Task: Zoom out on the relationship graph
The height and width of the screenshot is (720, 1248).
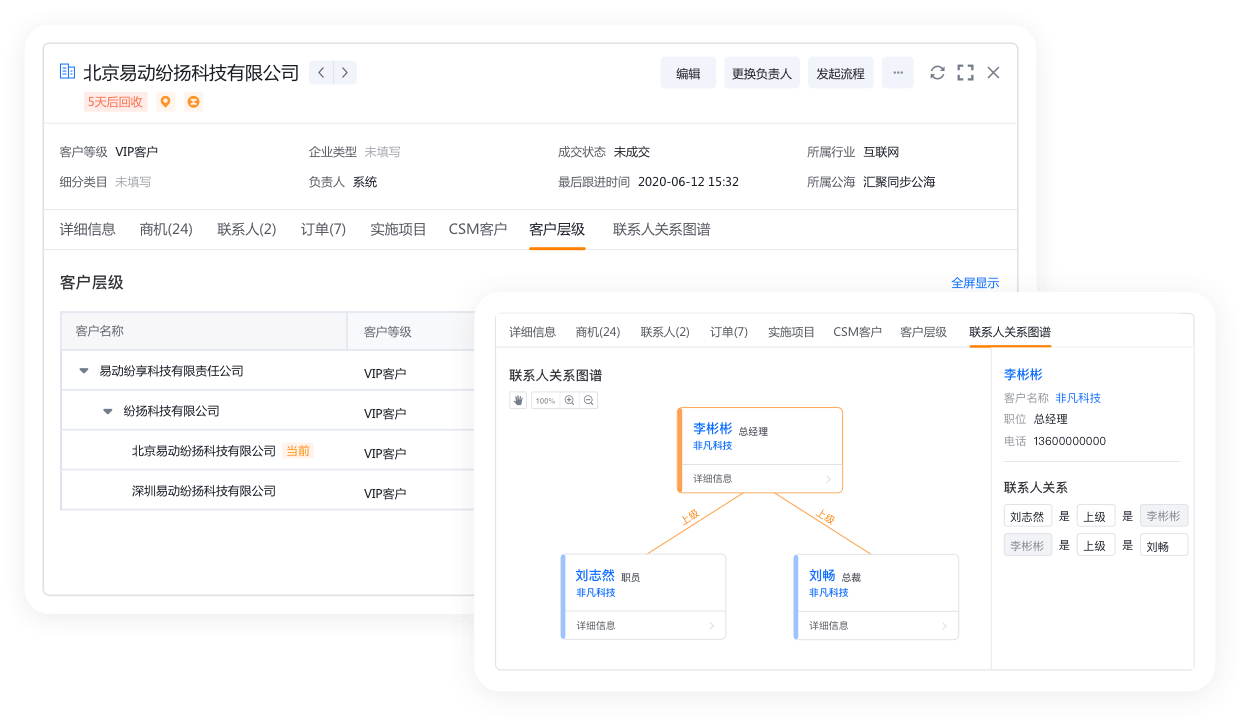Action: tap(589, 400)
